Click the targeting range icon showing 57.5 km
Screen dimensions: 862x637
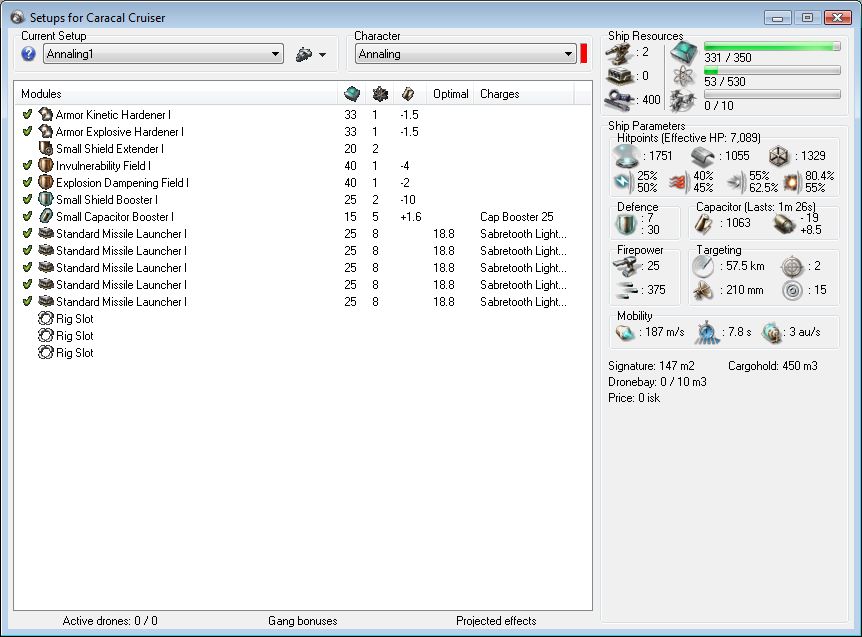[x=703, y=267]
